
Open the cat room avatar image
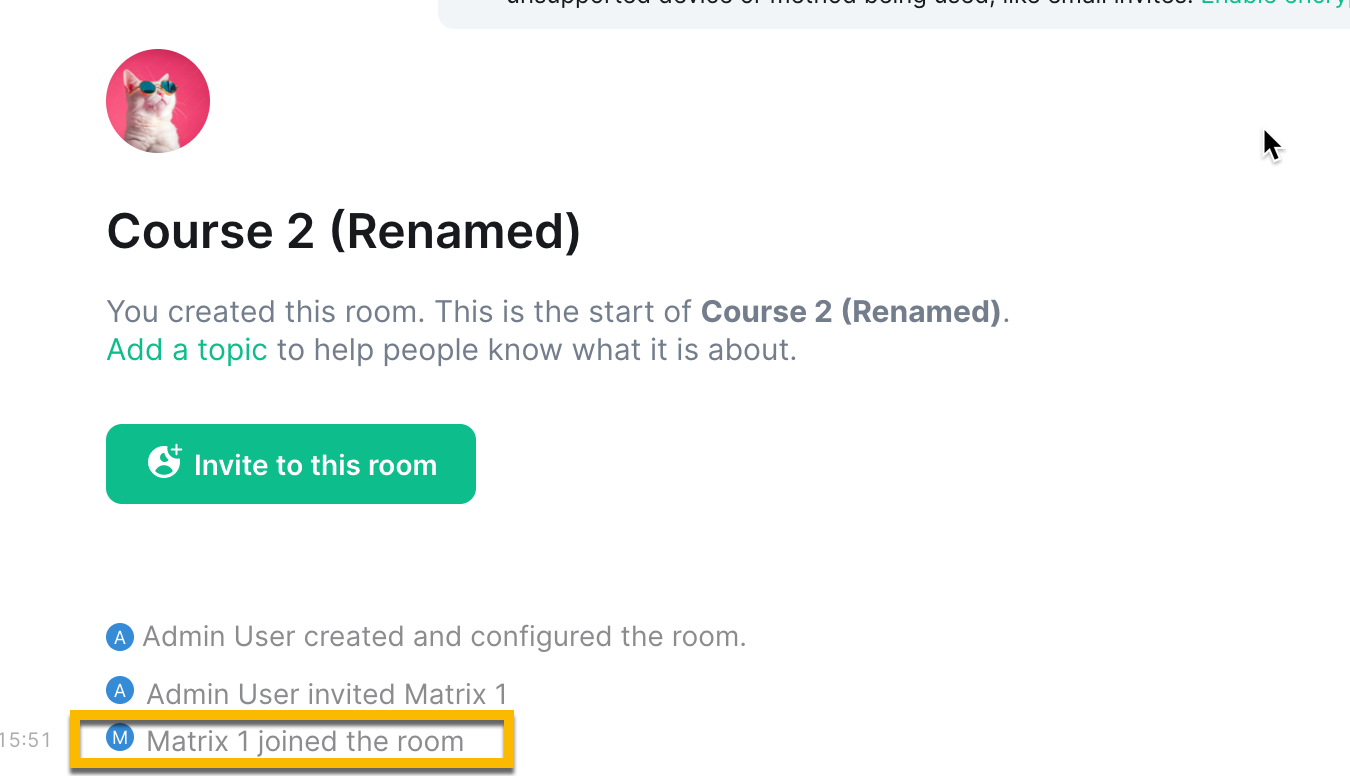[x=158, y=101]
